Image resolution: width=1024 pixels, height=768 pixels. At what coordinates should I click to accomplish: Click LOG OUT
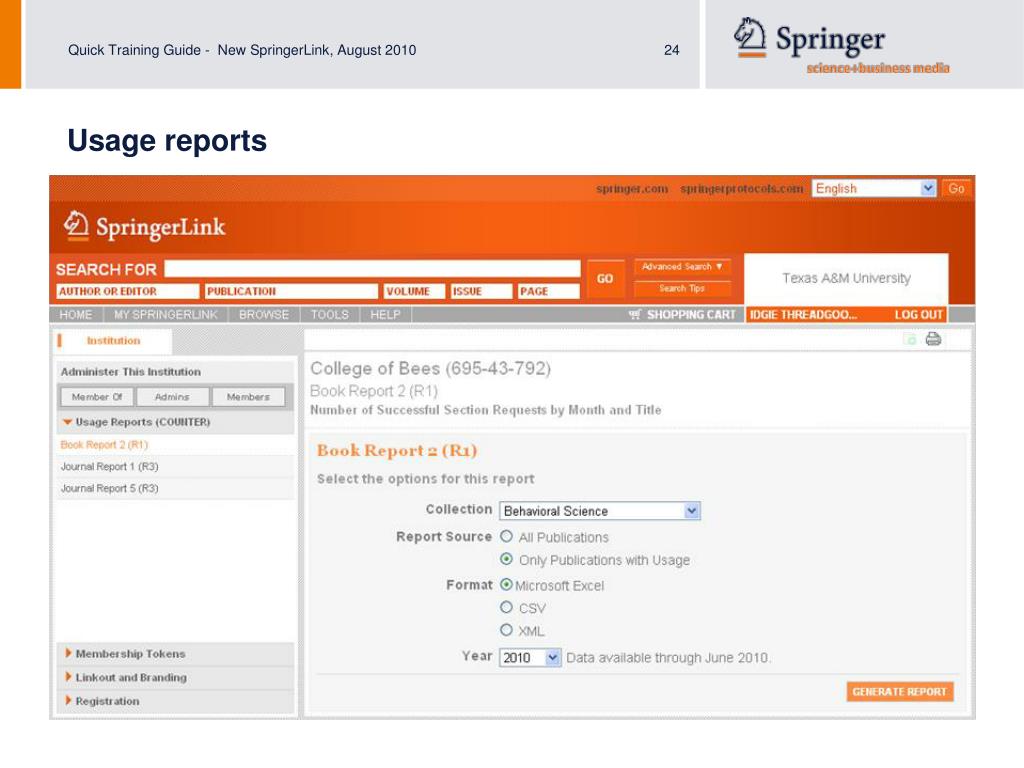(918, 315)
